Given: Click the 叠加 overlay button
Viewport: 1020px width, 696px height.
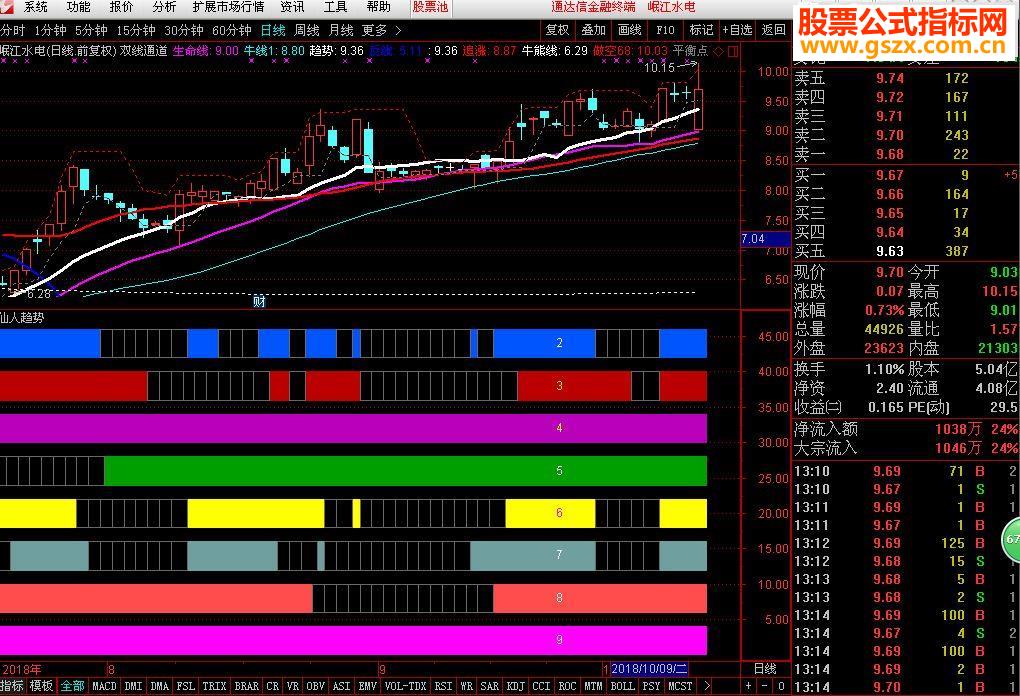Looking at the screenshot, I should click(x=593, y=30).
